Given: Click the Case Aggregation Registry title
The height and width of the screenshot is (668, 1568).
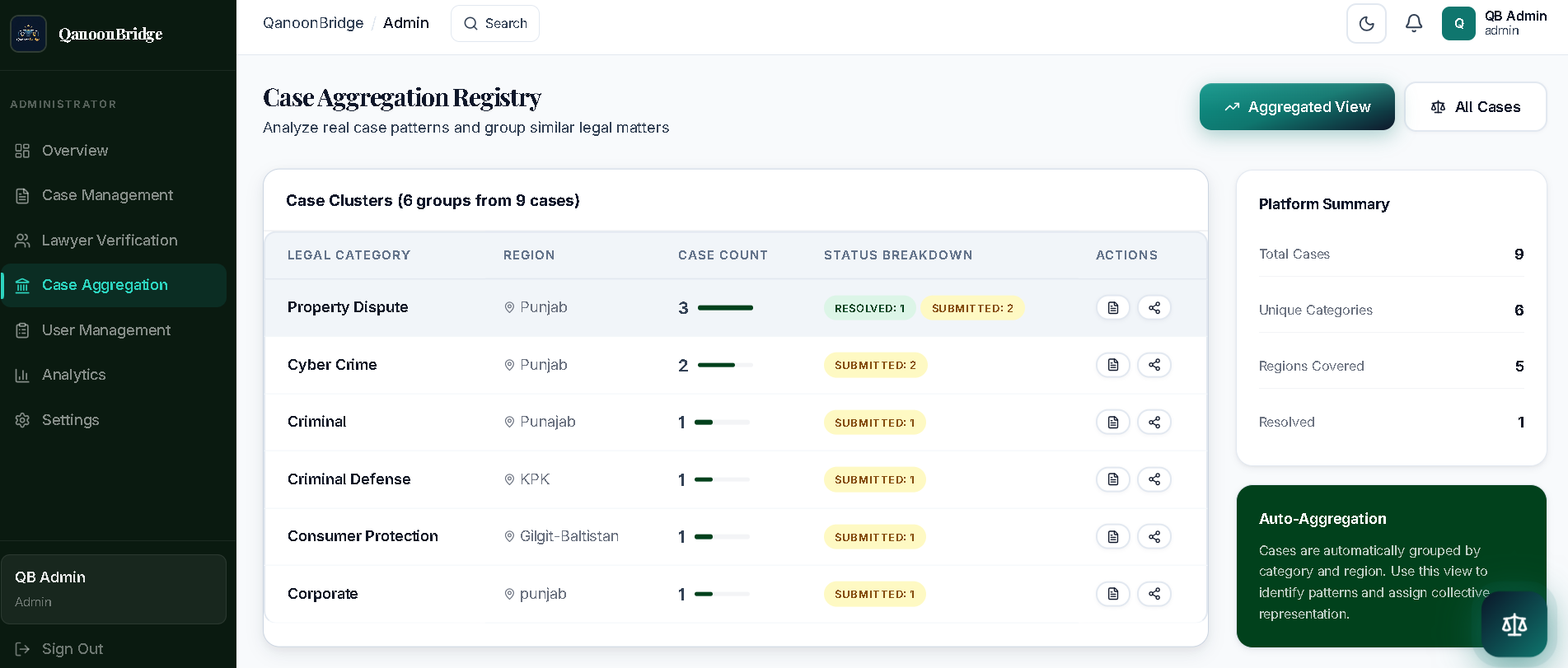Looking at the screenshot, I should tap(401, 98).
